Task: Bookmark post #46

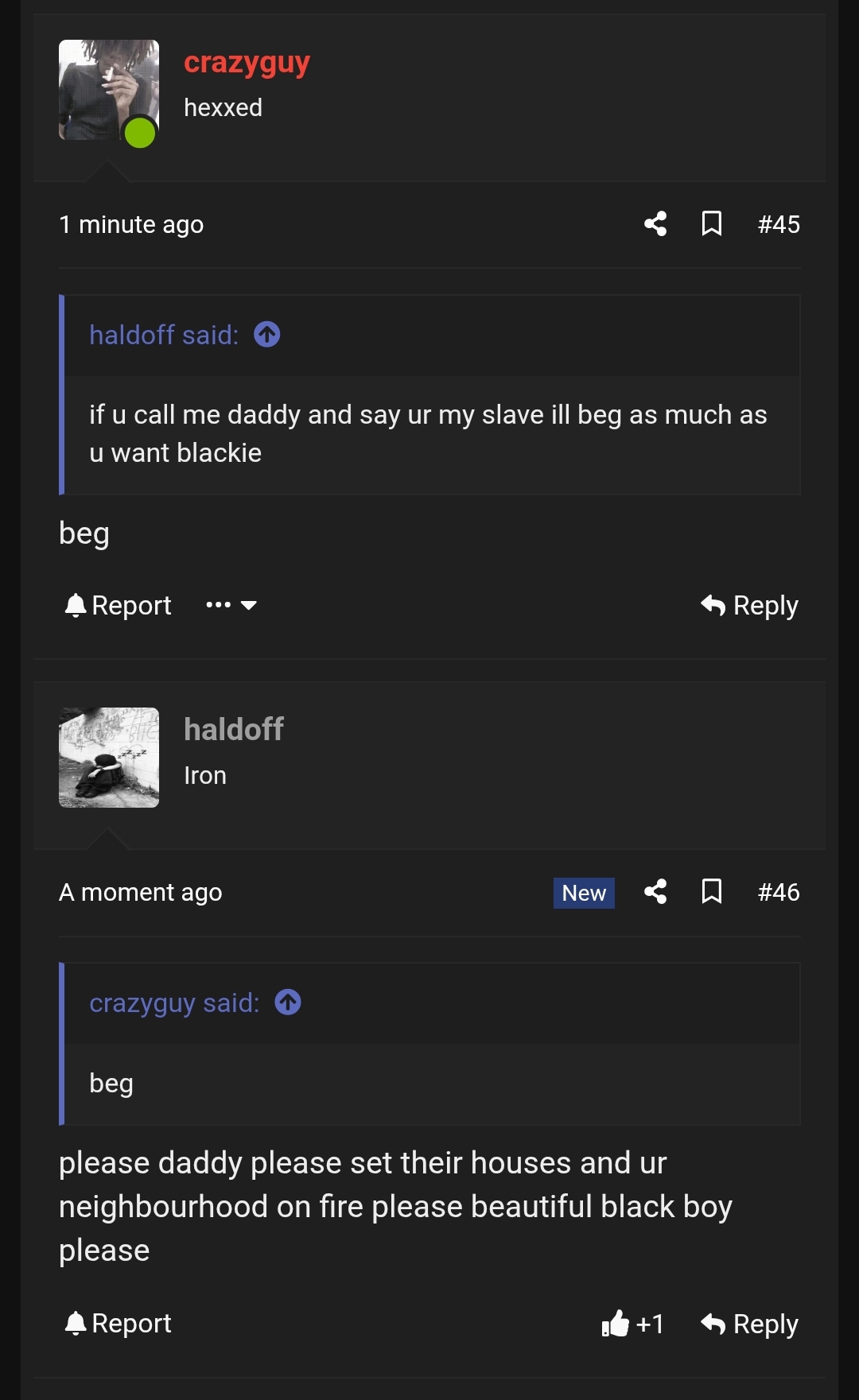Action: [x=711, y=892]
